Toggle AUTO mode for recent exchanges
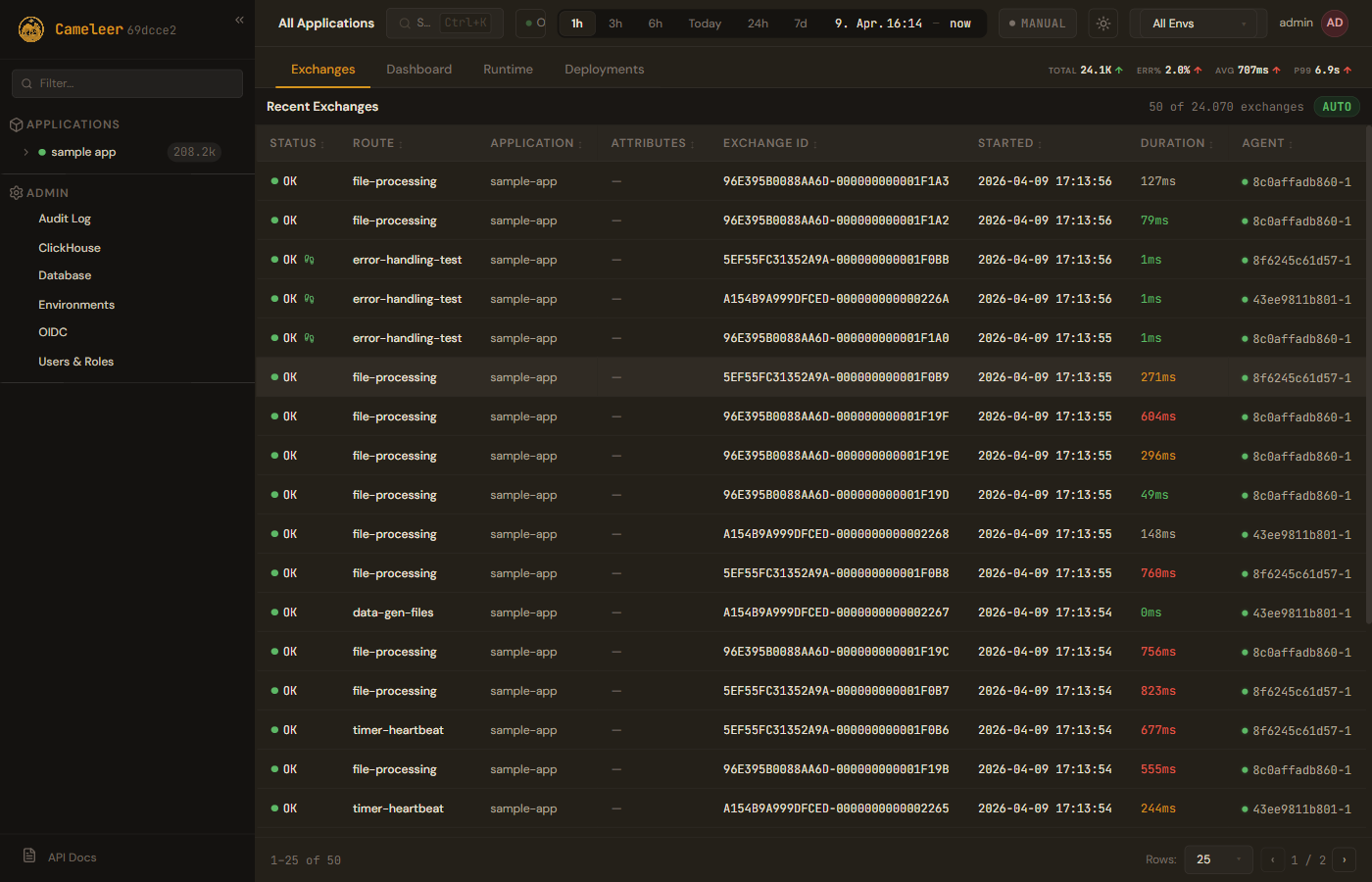 click(1336, 107)
